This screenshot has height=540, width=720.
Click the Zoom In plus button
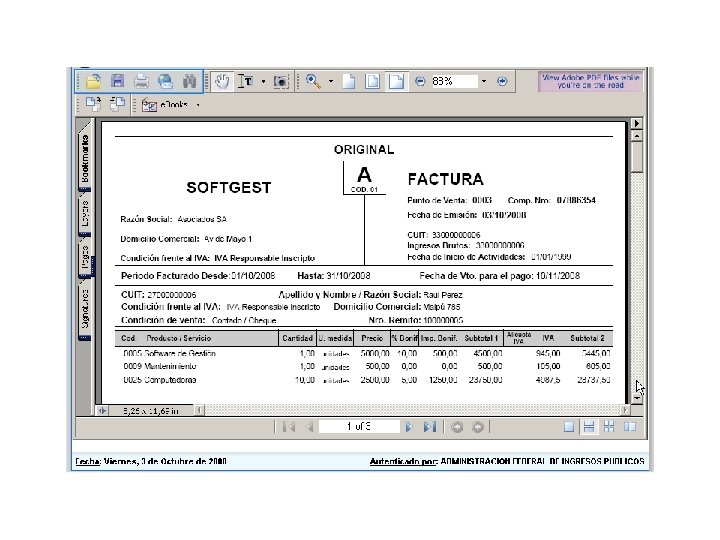502,81
